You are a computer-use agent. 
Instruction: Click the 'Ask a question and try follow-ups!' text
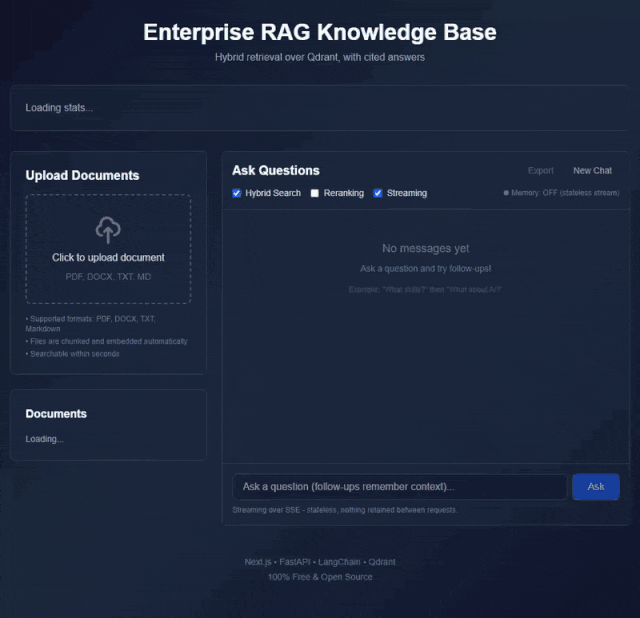coord(425,269)
